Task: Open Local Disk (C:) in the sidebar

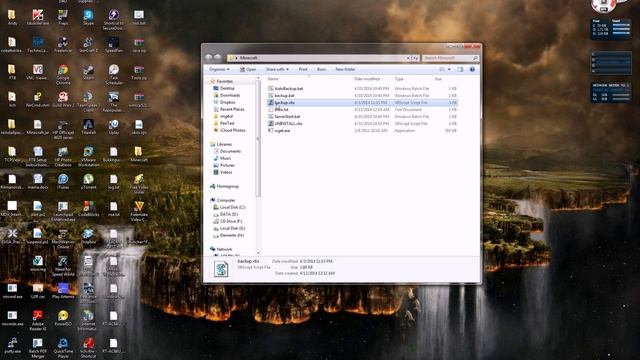Action: 232,207
